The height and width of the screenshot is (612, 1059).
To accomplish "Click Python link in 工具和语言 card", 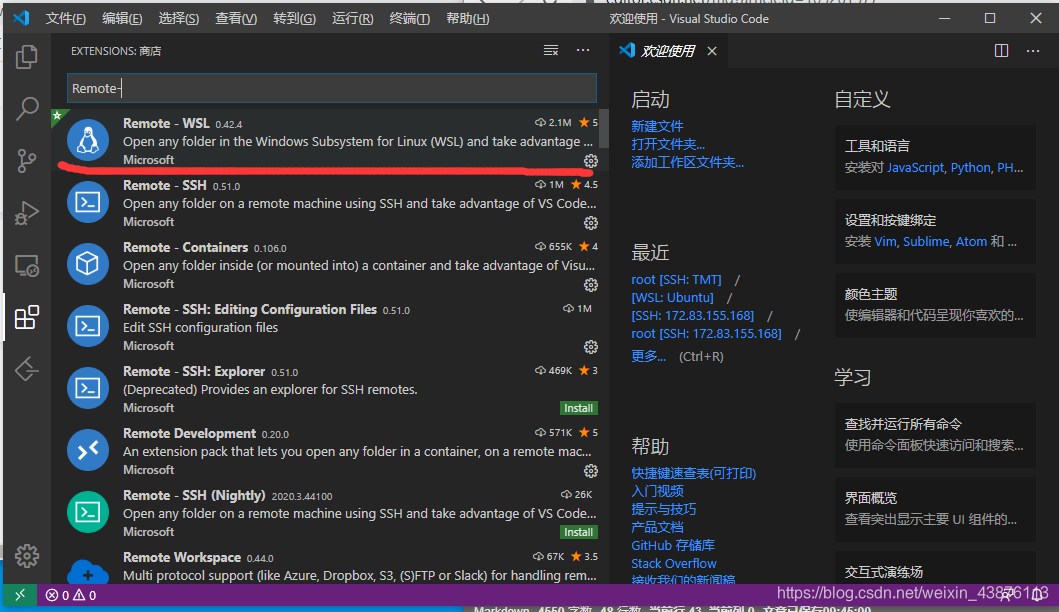I will pyautogui.click(x=971, y=168).
